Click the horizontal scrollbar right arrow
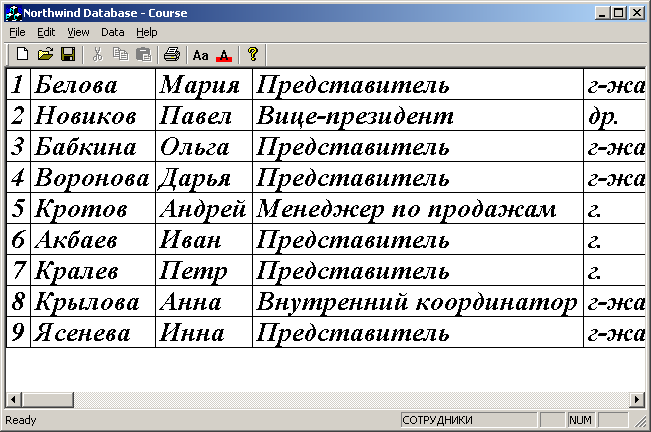 (637, 400)
